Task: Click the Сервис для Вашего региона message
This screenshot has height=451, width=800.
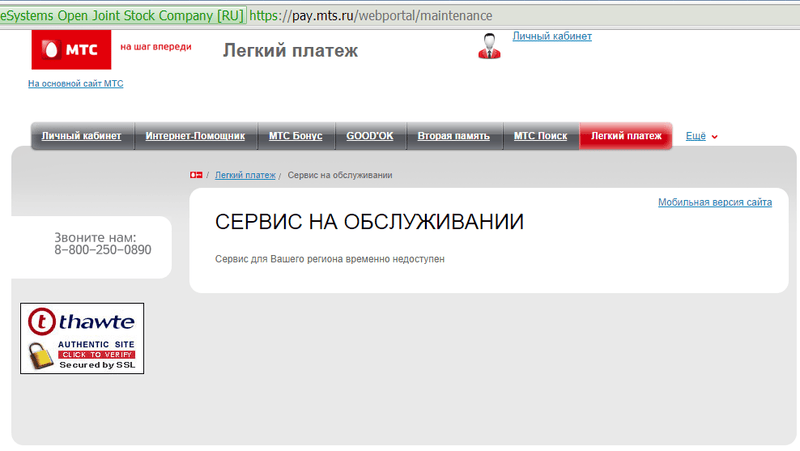Action: (330, 259)
